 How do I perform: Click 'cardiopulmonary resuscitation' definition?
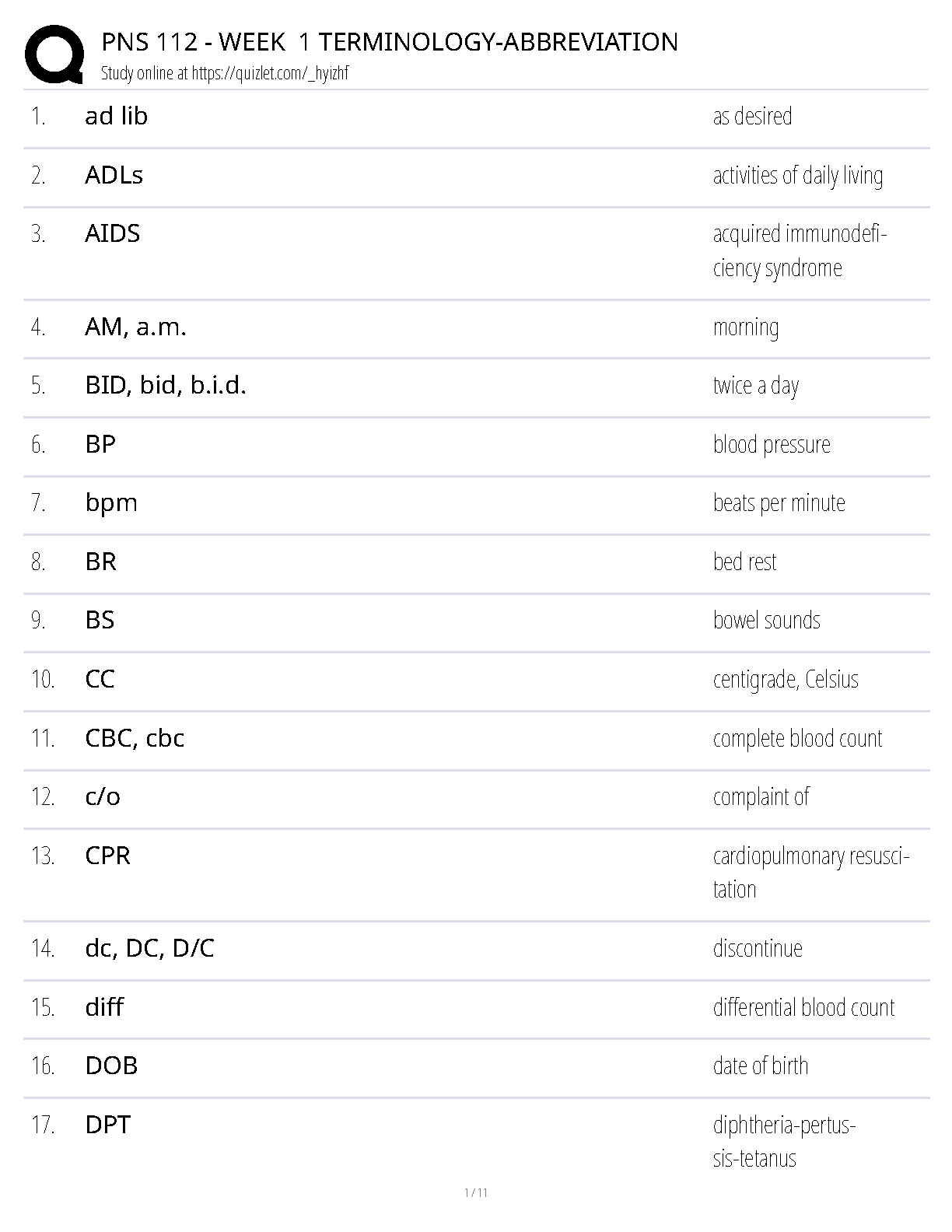(811, 872)
